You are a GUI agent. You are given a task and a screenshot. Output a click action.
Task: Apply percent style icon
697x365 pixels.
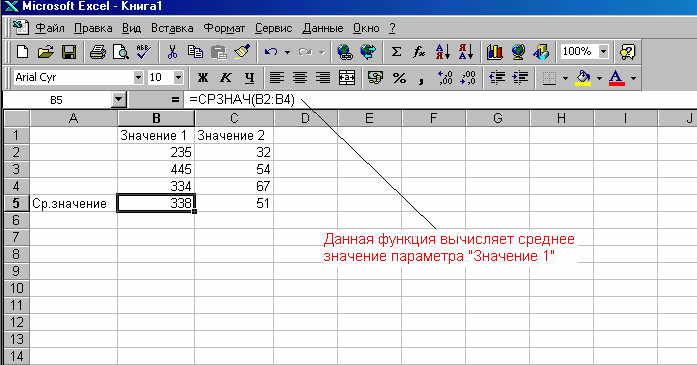pyautogui.click(x=399, y=78)
